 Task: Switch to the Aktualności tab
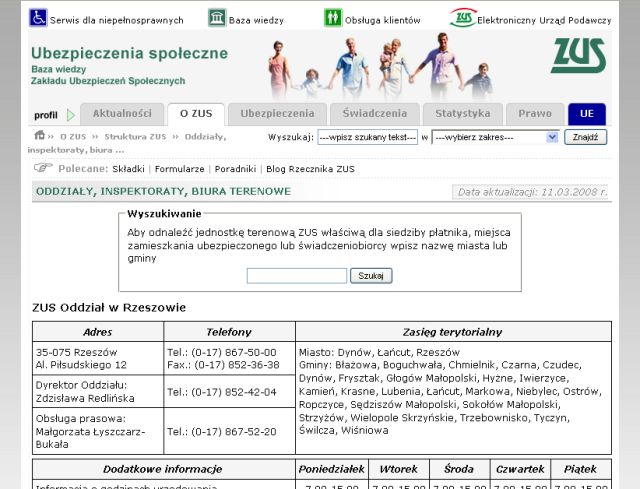pos(121,114)
